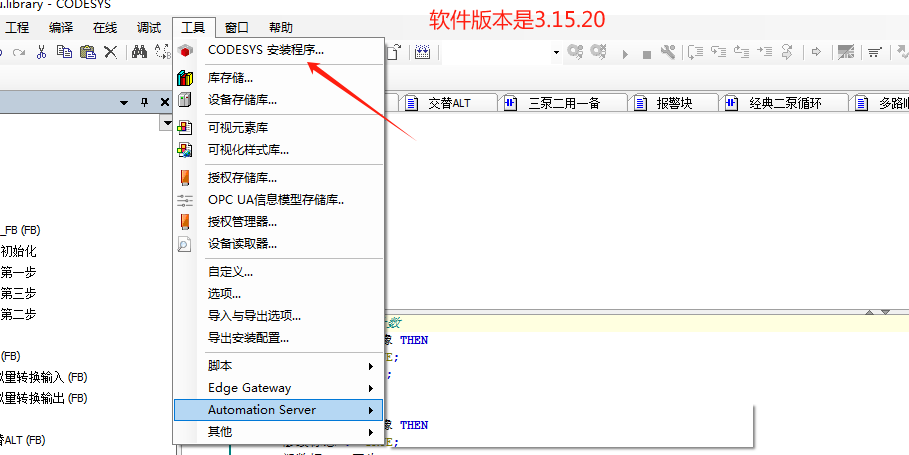Click the library repository books icon
This screenshot has height=455, width=909.
[184, 78]
